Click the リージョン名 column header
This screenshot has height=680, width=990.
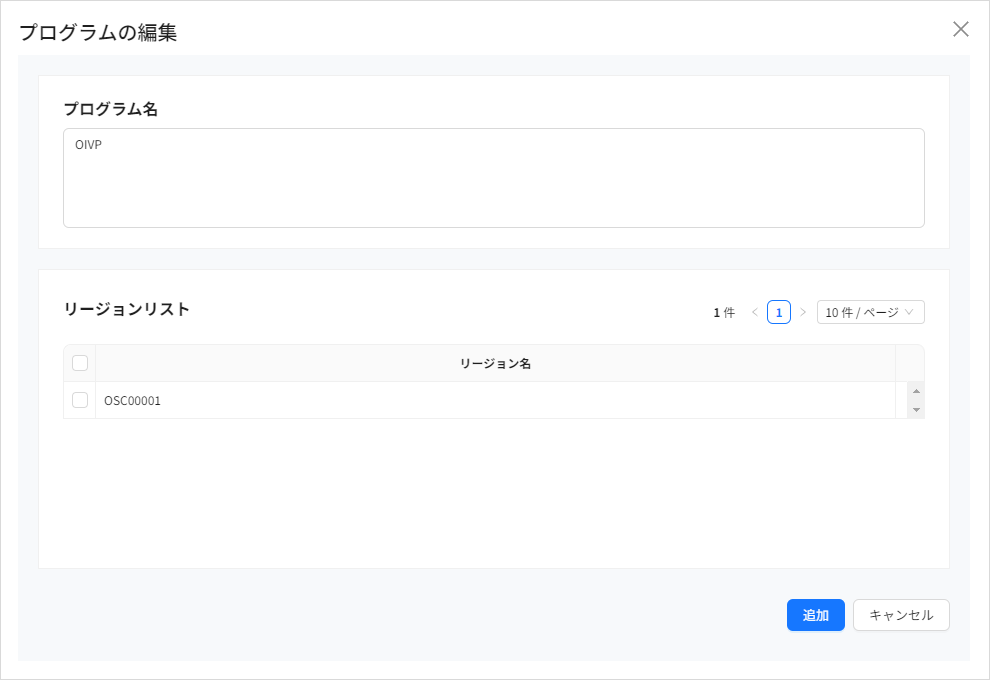point(495,363)
